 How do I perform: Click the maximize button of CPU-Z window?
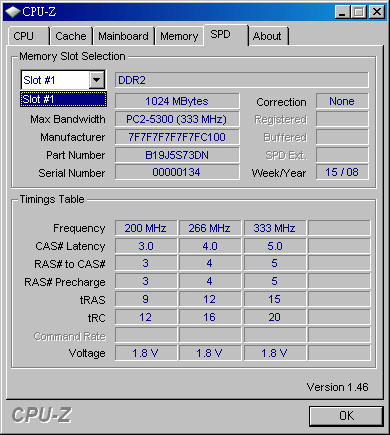[x=359, y=12]
